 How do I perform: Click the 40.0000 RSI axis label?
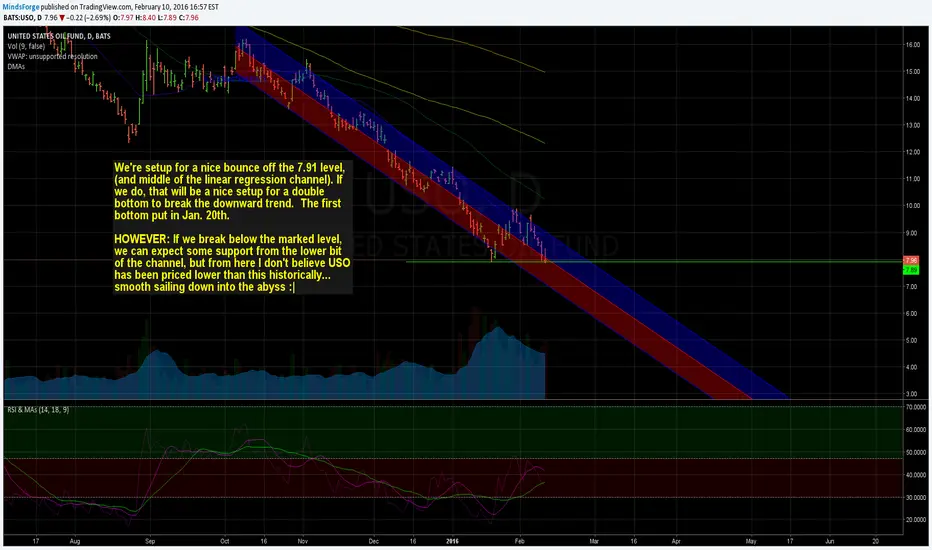click(x=915, y=475)
